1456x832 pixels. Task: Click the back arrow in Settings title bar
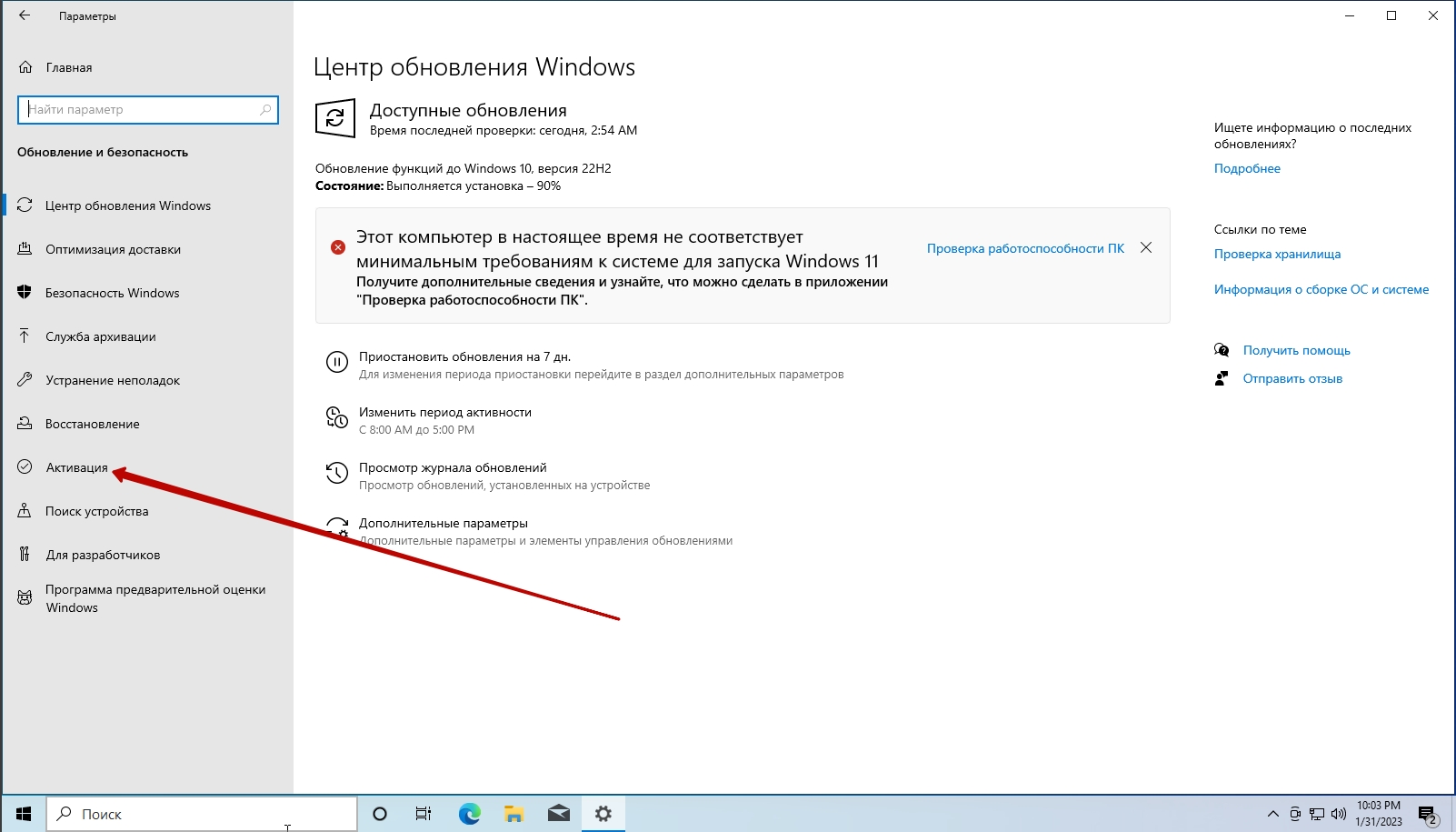coord(25,15)
